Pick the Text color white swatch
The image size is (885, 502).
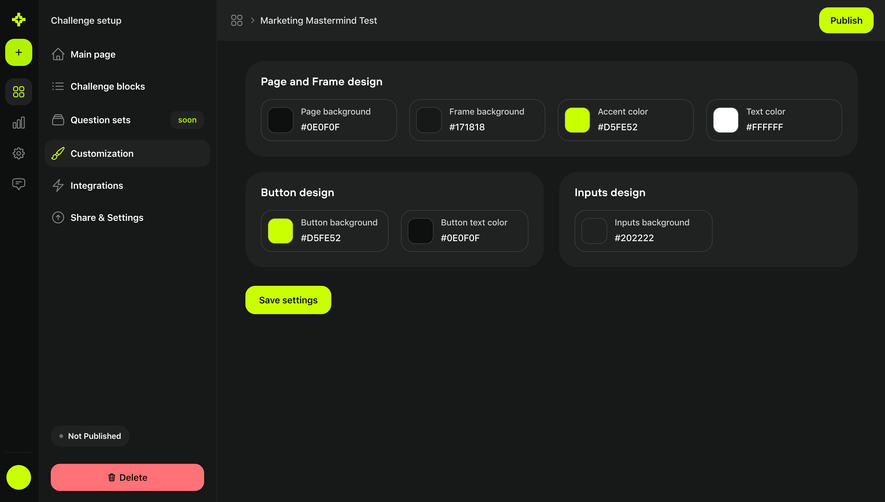pos(726,120)
